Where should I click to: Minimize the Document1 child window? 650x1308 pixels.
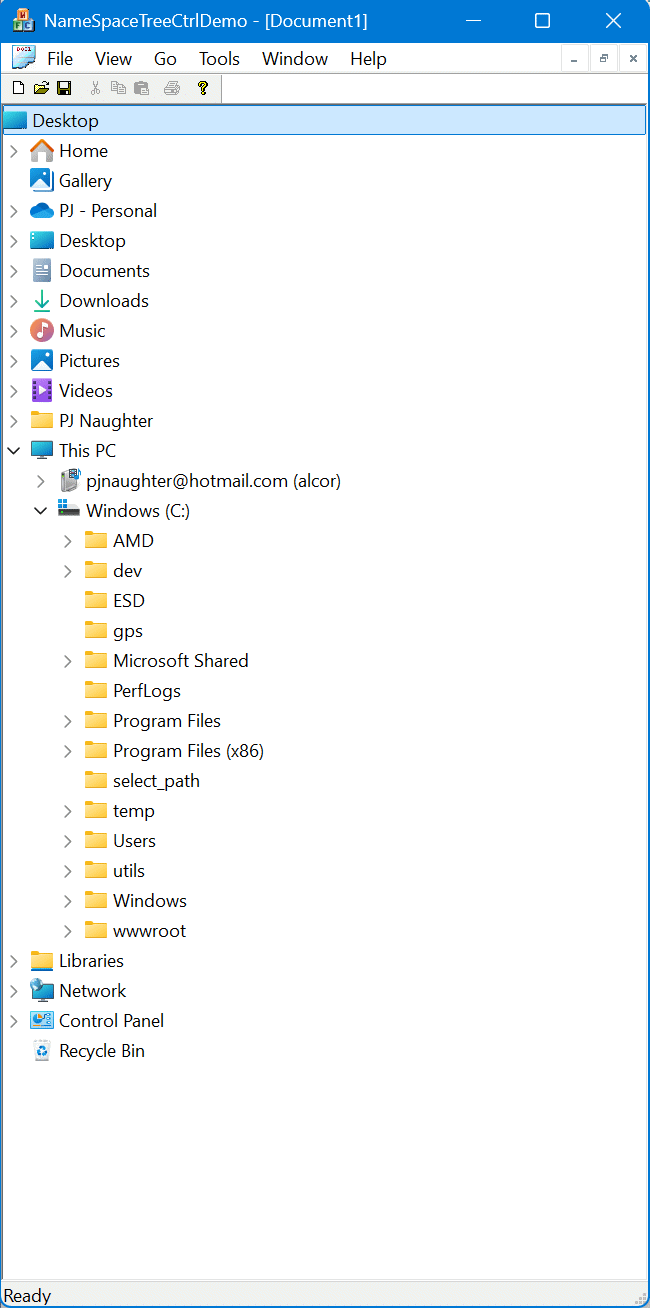pyautogui.click(x=574, y=59)
